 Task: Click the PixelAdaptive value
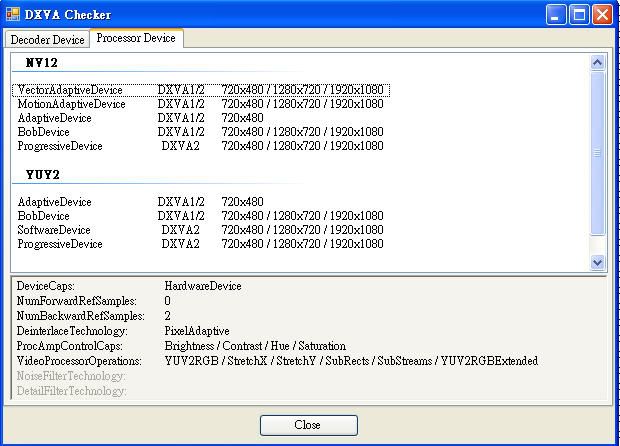(197, 331)
